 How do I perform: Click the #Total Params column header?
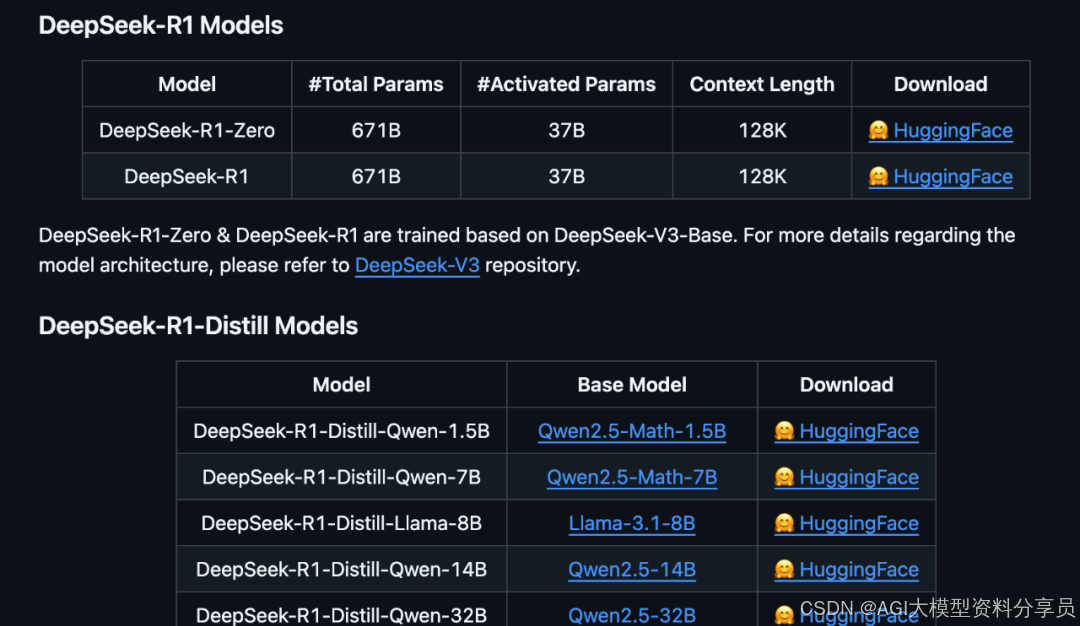tap(376, 84)
